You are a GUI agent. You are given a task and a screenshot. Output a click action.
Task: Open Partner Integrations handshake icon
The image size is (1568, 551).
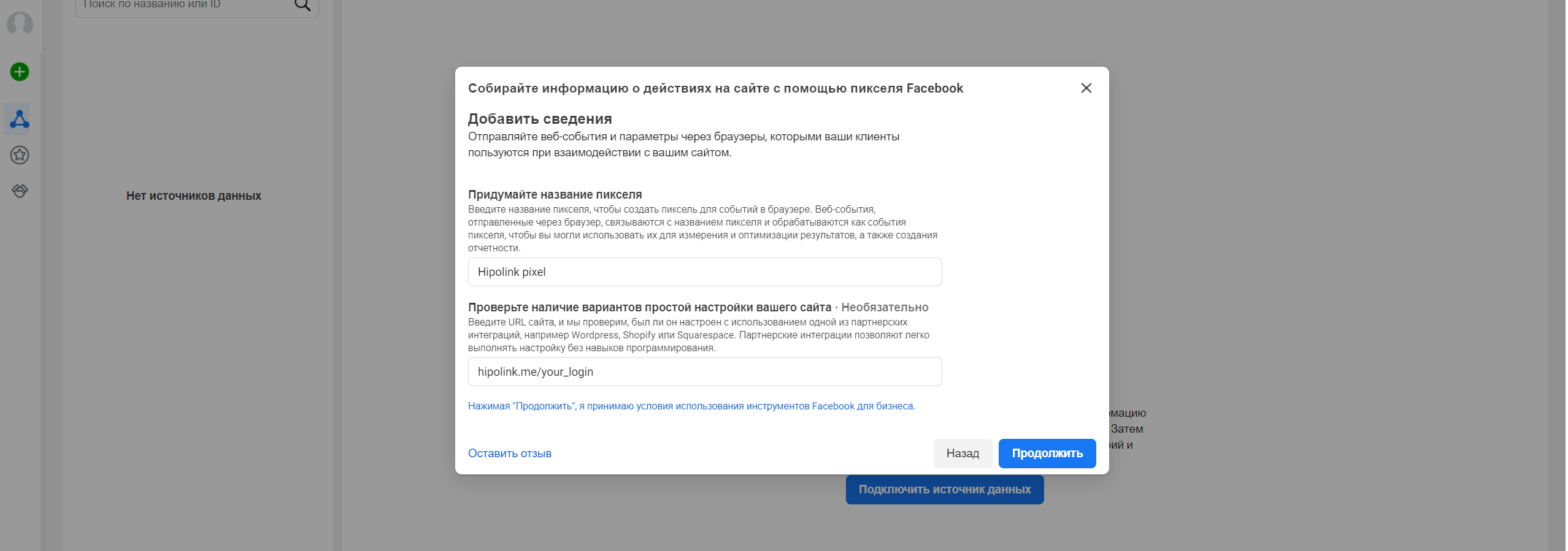click(20, 191)
